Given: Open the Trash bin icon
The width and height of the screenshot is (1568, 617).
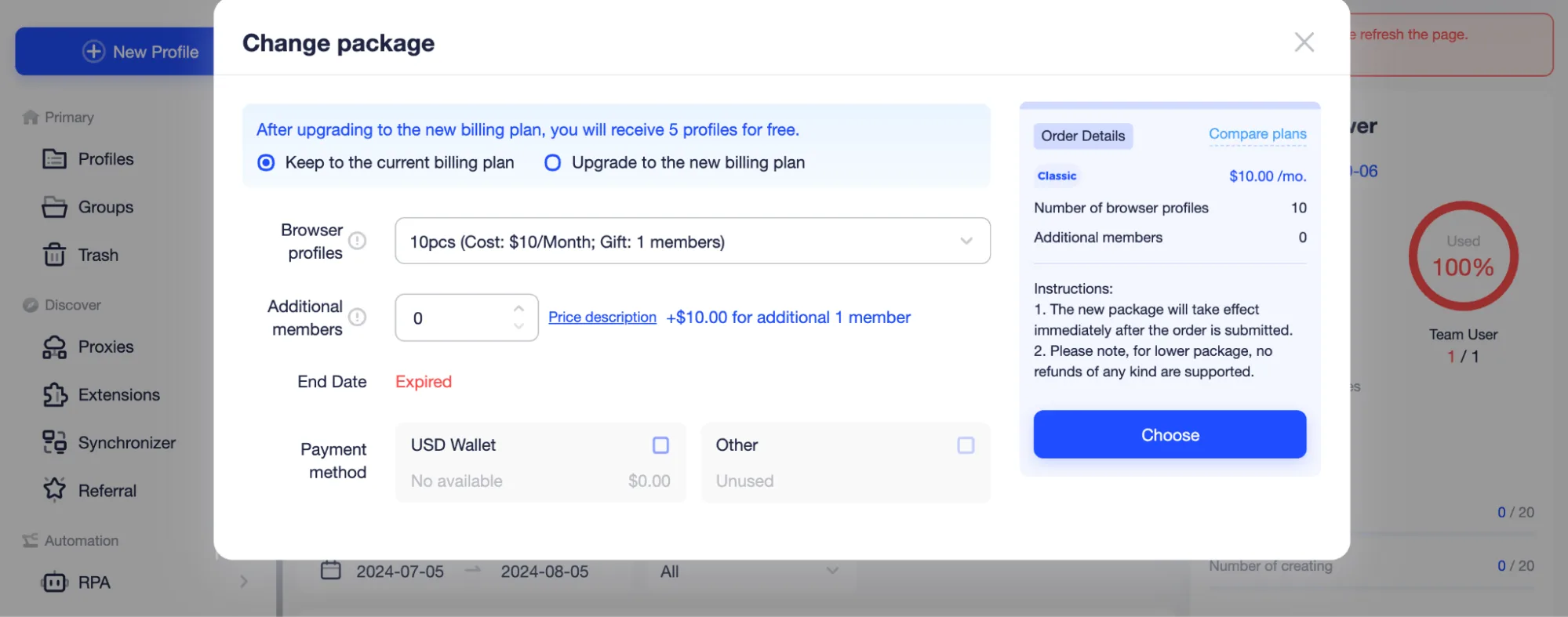Looking at the screenshot, I should click(x=54, y=255).
